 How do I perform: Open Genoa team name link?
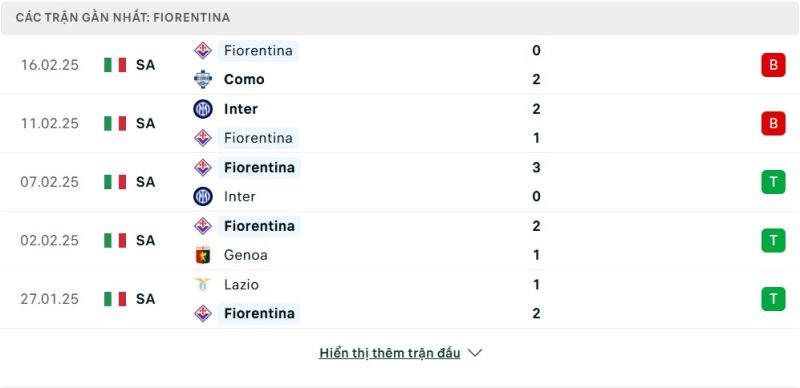click(245, 255)
